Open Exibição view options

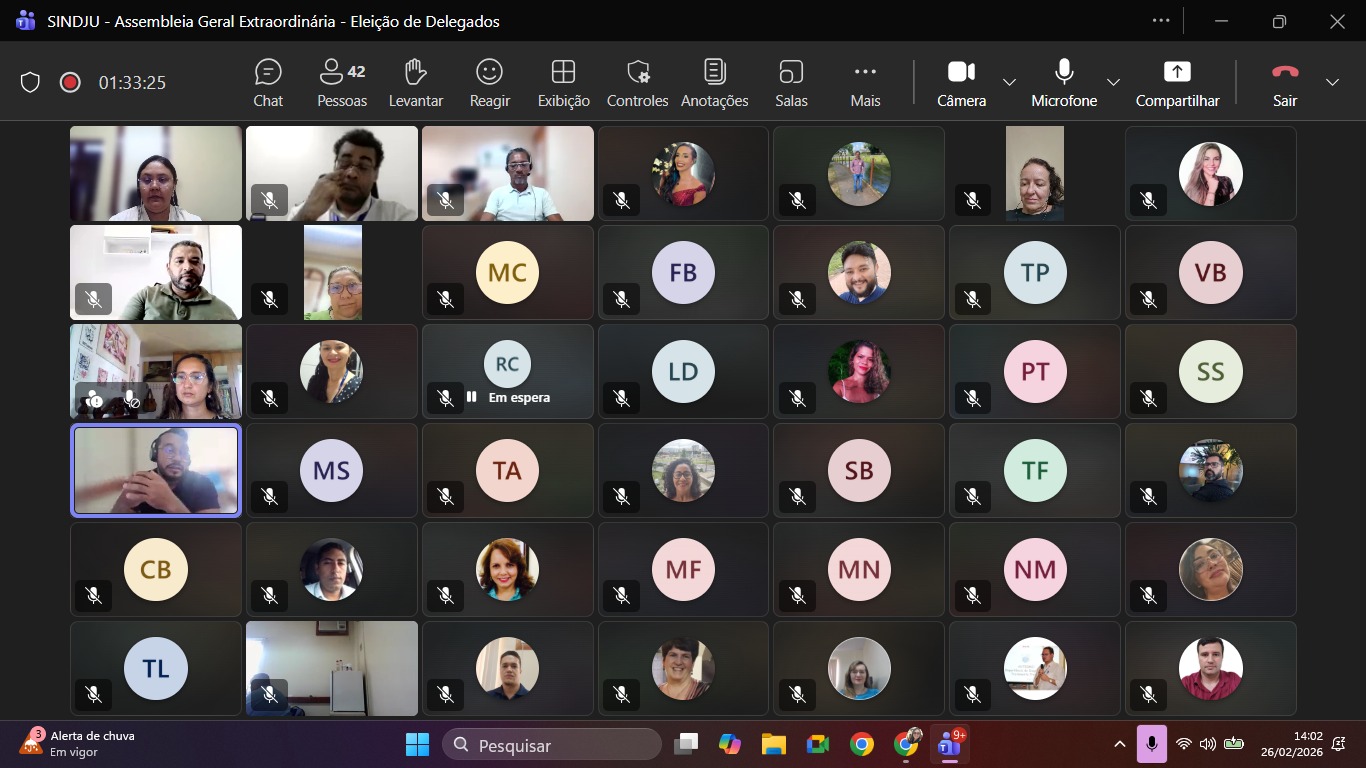pyautogui.click(x=563, y=83)
